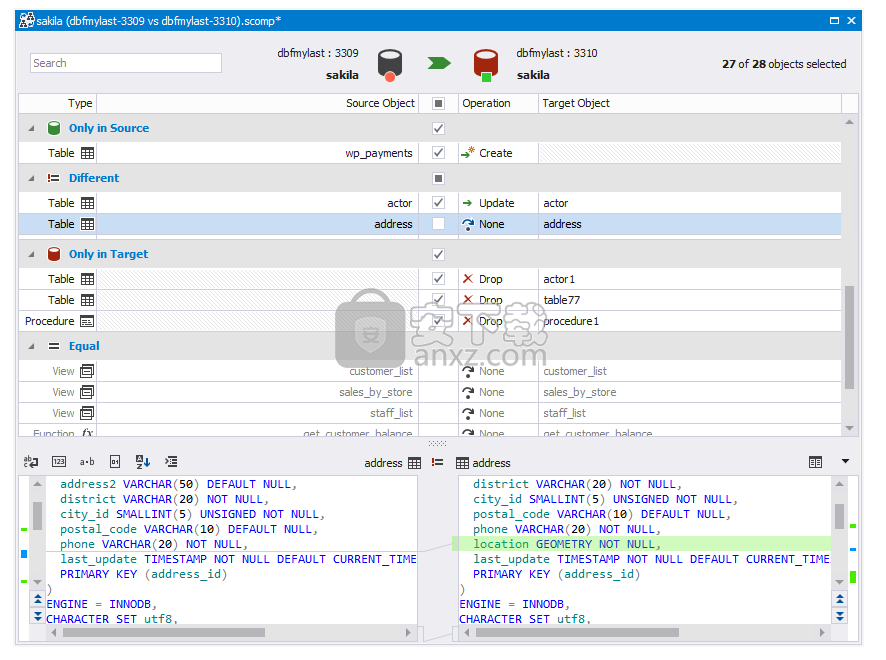Jump to next difference in right pane
The width and height of the screenshot is (886, 660).
click(840, 616)
